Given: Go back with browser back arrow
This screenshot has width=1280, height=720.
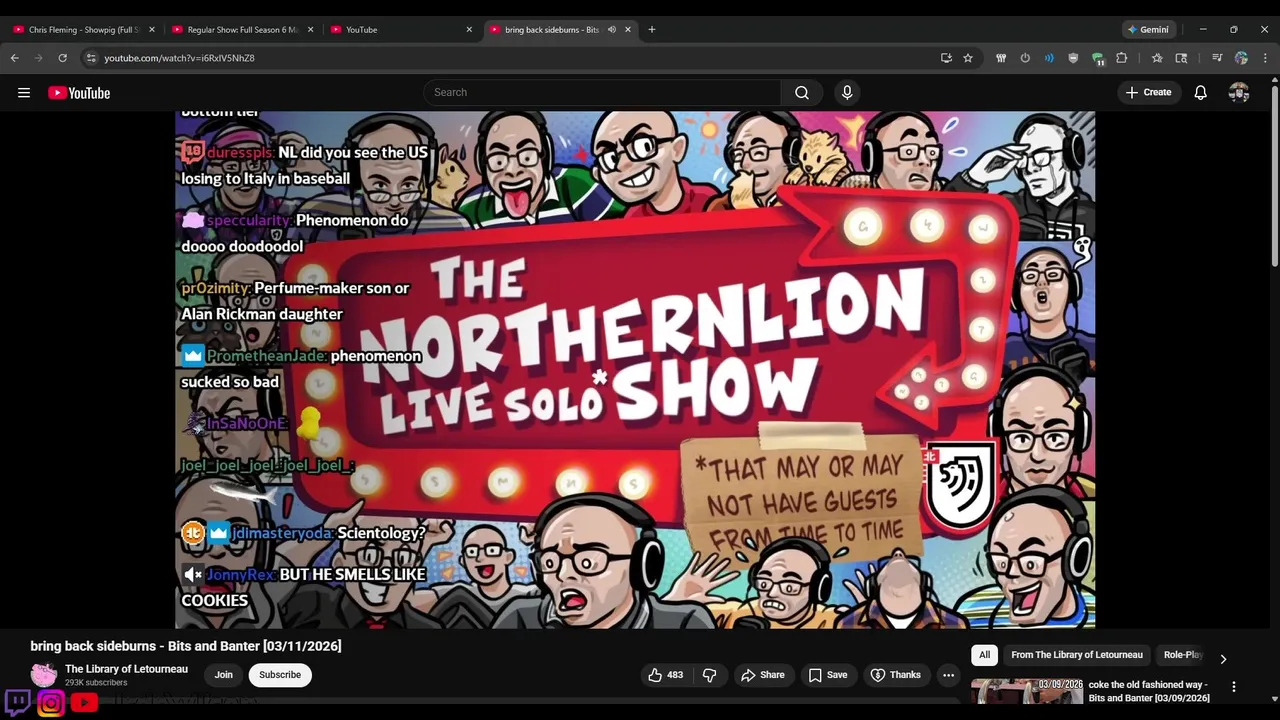Looking at the screenshot, I should [15, 58].
